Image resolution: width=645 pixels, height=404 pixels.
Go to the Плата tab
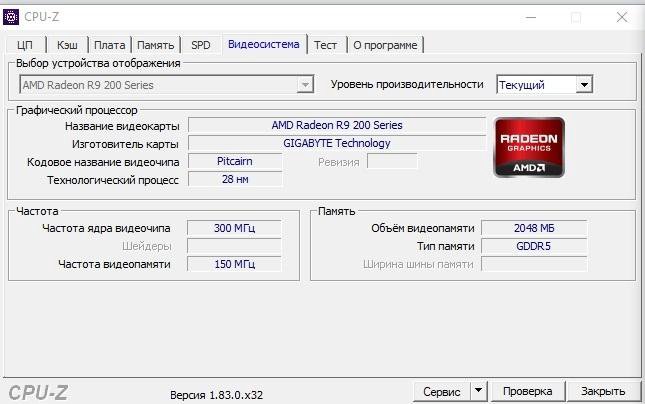[110, 45]
